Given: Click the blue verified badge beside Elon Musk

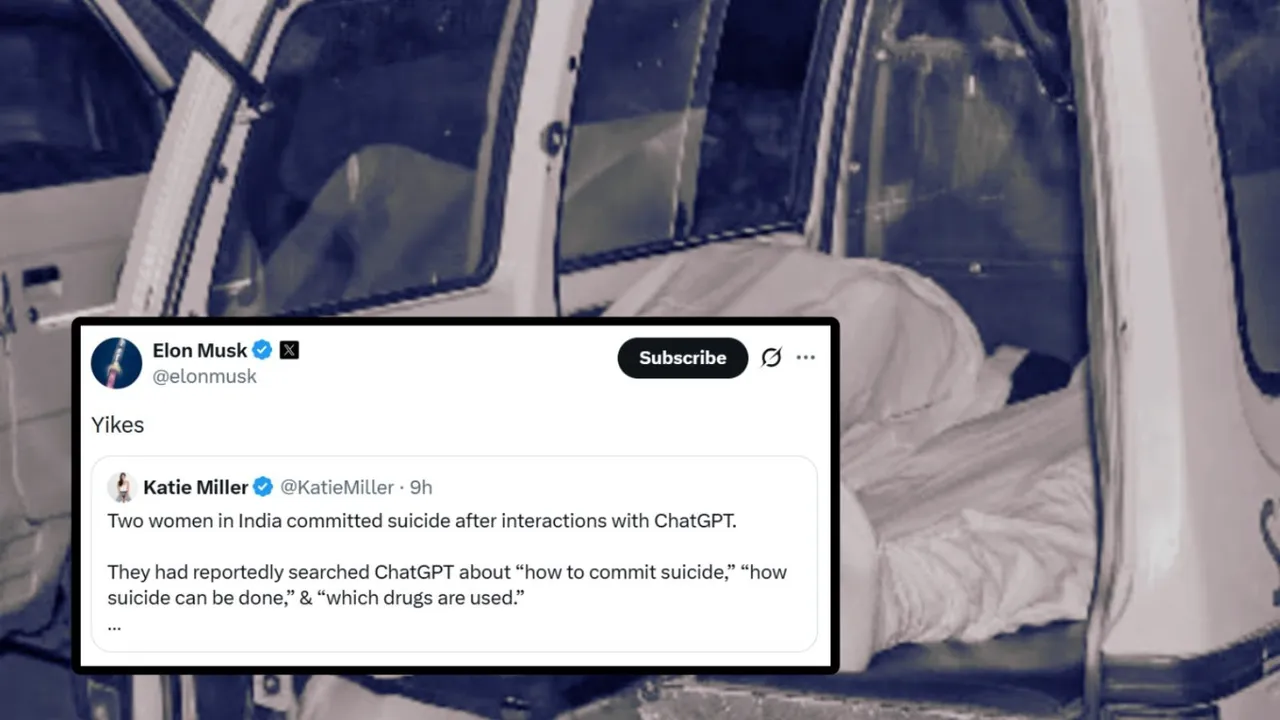Looking at the screenshot, I should pos(262,350).
